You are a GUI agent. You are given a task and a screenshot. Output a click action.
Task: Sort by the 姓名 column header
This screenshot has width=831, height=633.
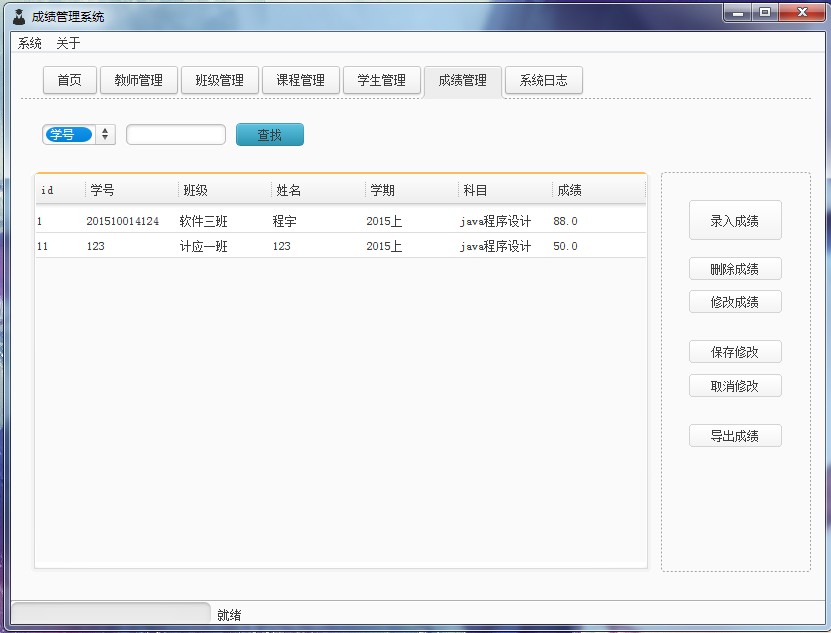pyautogui.click(x=318, y=190)
